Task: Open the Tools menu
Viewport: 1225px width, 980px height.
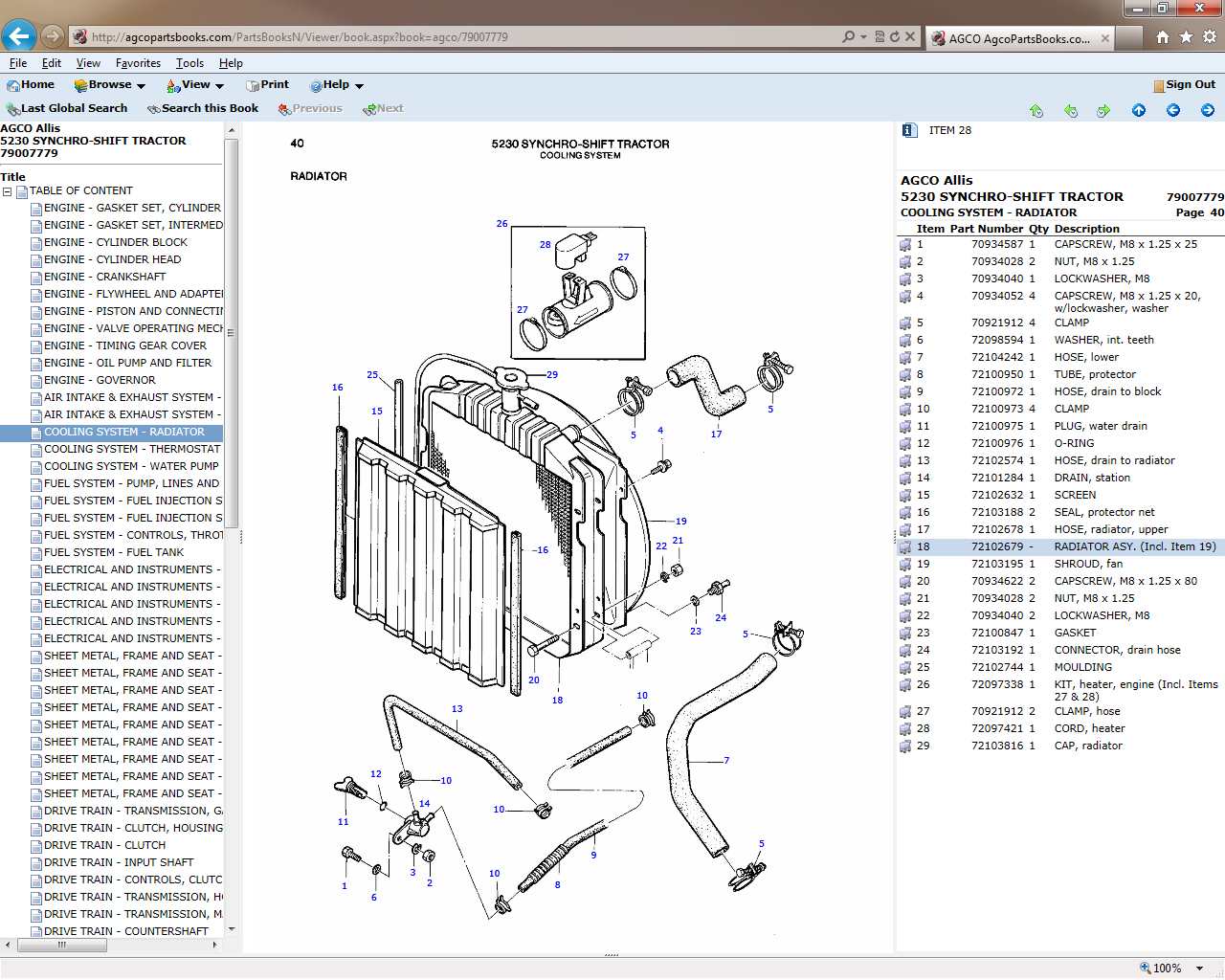Action: [189, 63]
